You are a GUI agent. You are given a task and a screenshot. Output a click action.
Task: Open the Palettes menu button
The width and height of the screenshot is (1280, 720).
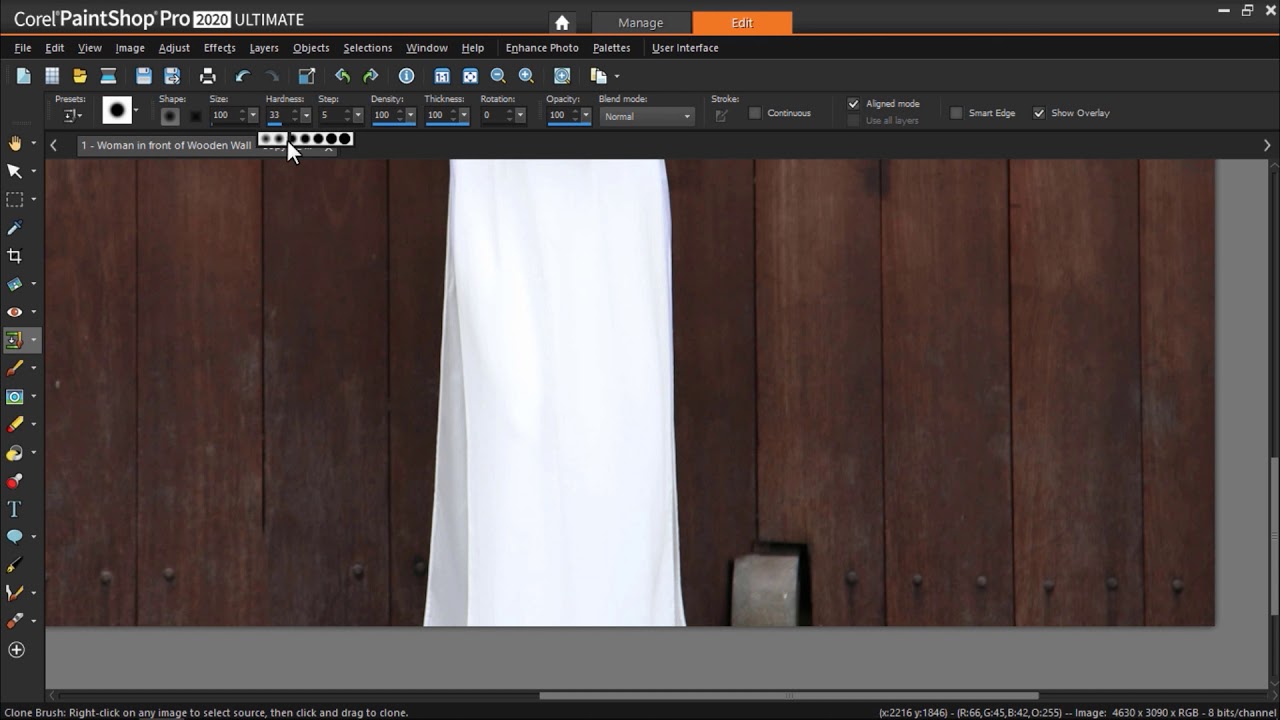pyautogui.click(x=611, y=48)
